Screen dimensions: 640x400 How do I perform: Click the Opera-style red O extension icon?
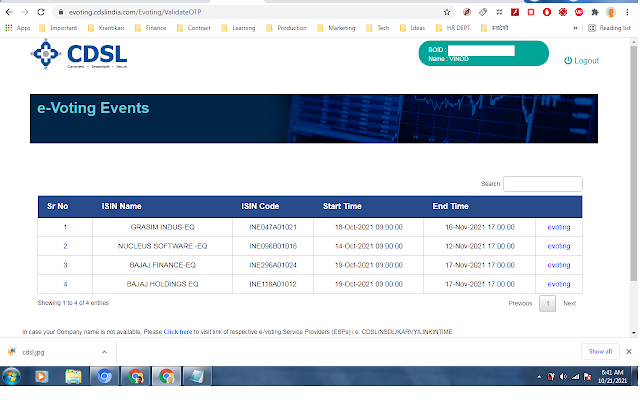547,12
